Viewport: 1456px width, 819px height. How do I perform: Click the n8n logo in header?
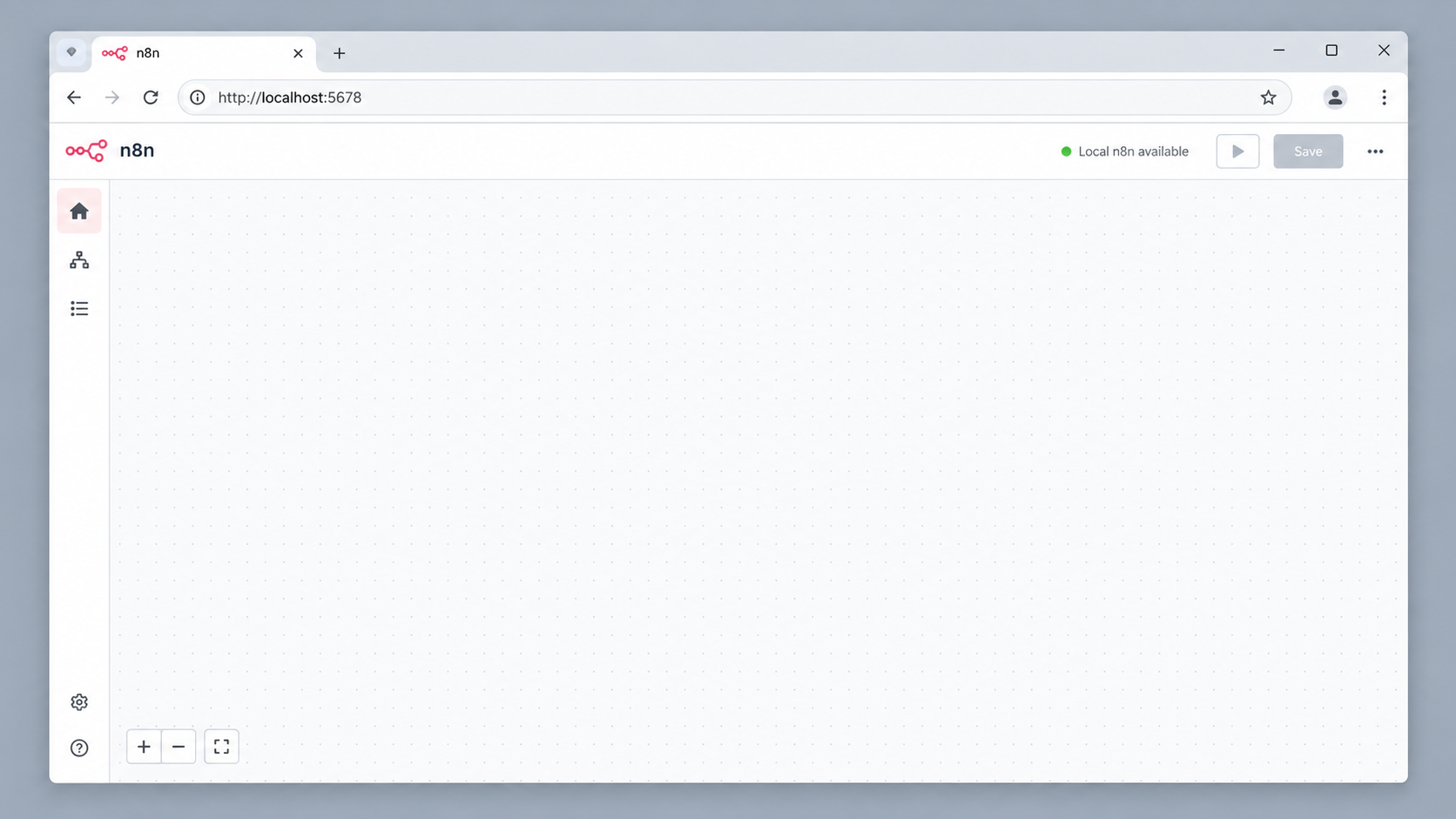coord(86,151)
